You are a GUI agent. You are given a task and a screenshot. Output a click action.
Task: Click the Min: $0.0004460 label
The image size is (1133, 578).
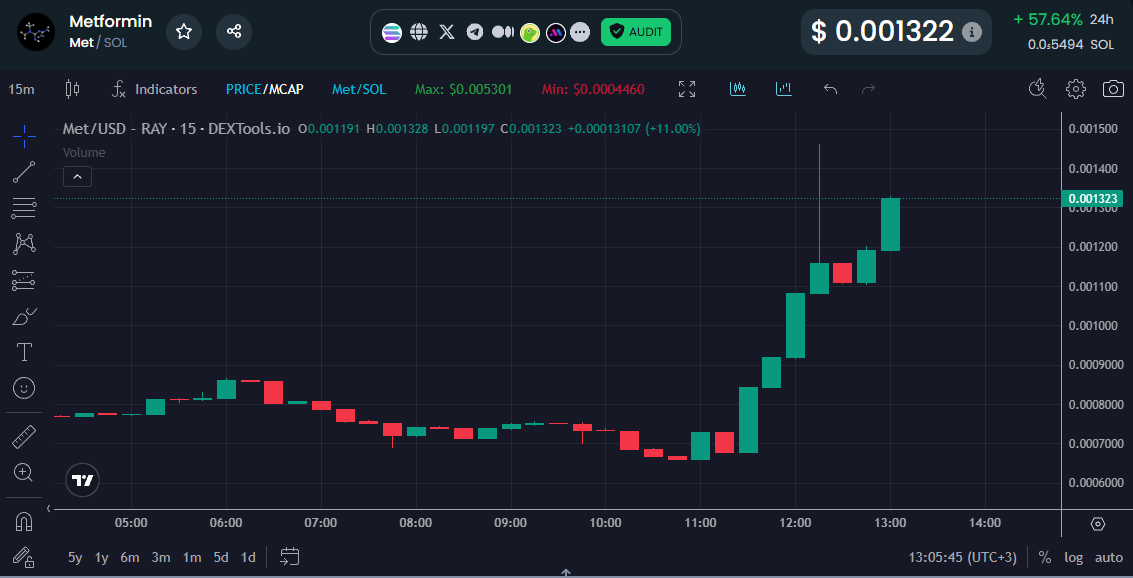(x=593, y=90)
